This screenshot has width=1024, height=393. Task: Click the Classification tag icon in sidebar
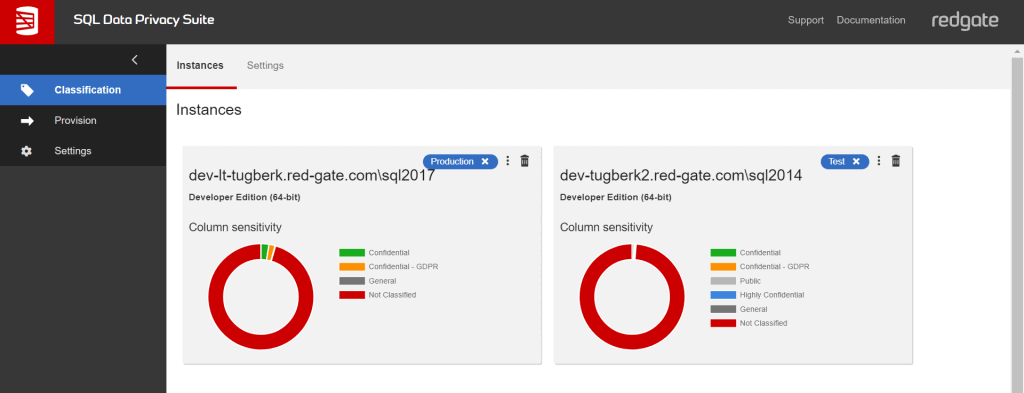pyautogui.click(x=27, y=90)
